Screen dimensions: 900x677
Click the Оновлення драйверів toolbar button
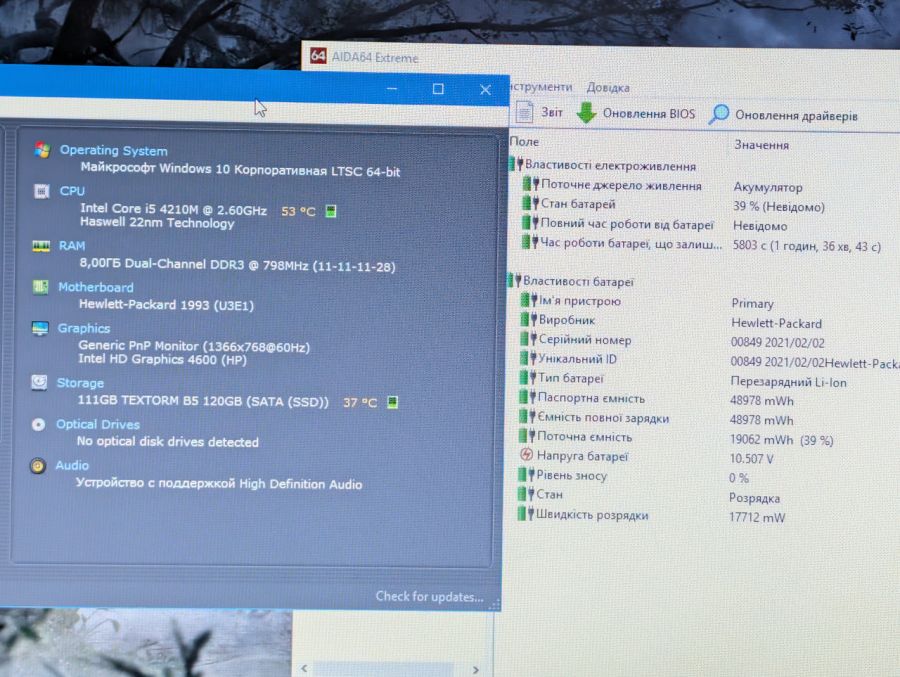(x=783, y=115)
